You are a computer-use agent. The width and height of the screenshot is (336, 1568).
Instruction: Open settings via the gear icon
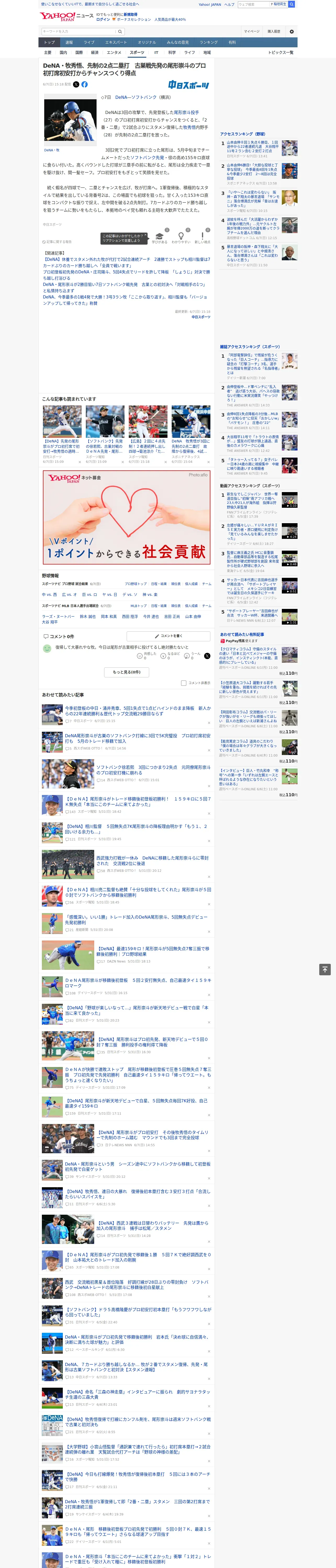[x=292, y=32]
